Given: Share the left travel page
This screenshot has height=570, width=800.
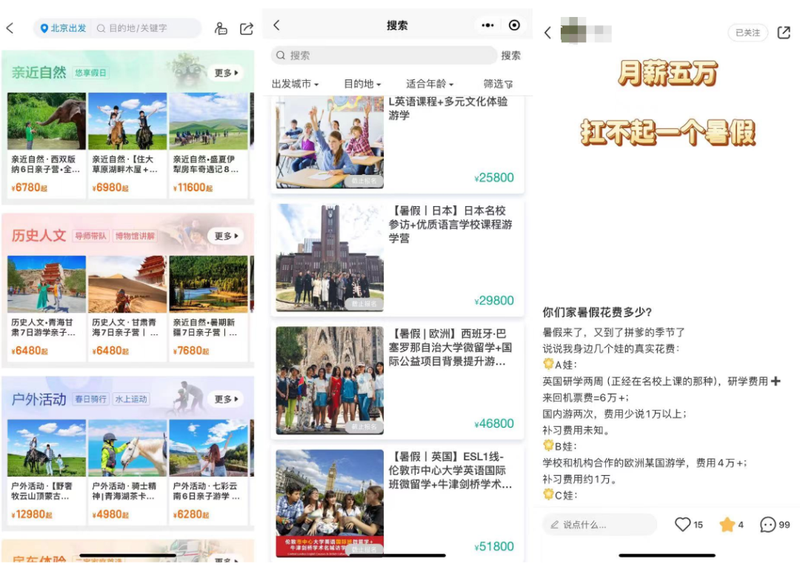Looking at the screenshot, I should point(246,29).
